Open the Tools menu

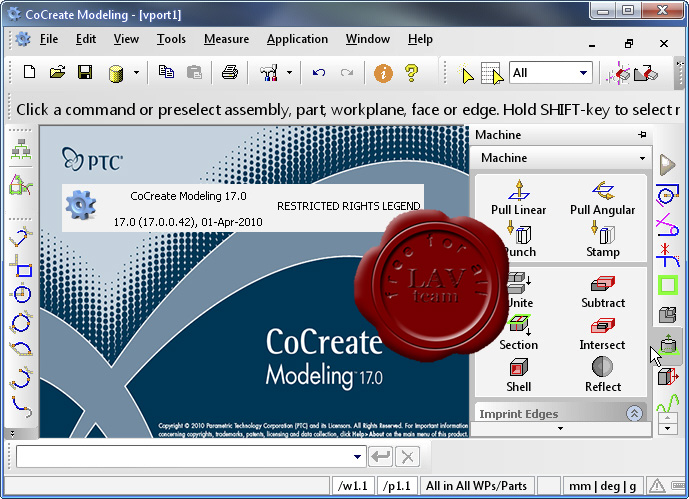tap(171, 39)
